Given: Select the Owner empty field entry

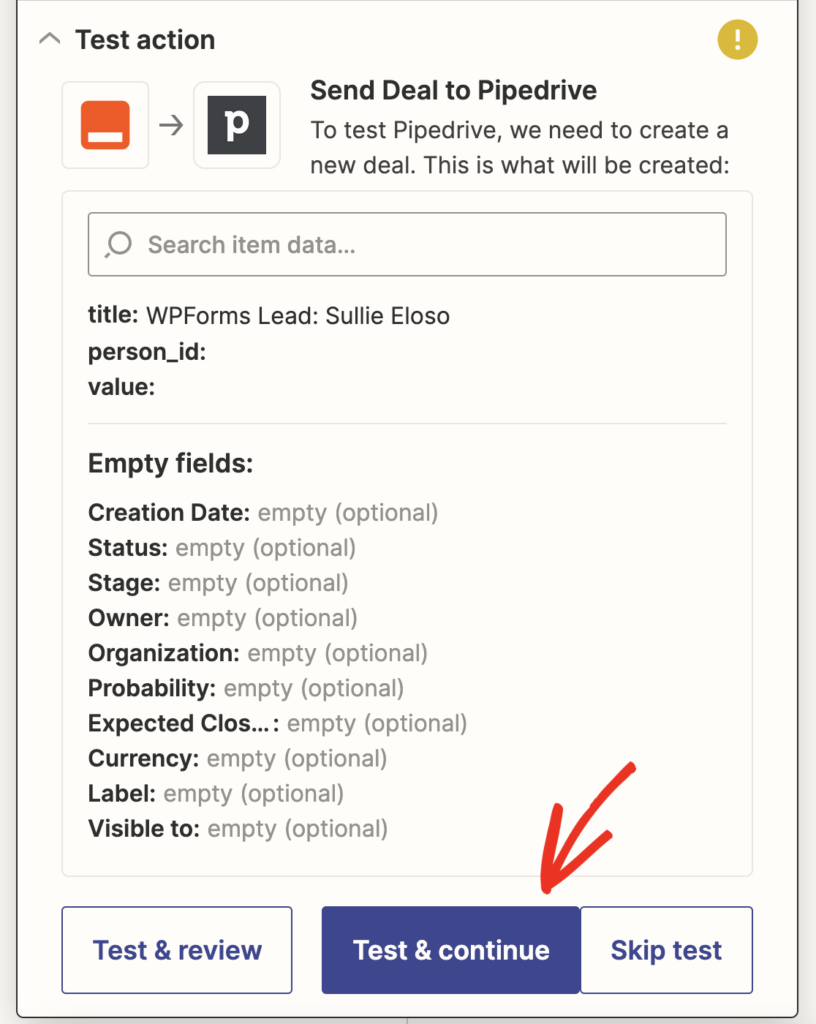Looking at the screenshot, I should (x=222, y=617).
